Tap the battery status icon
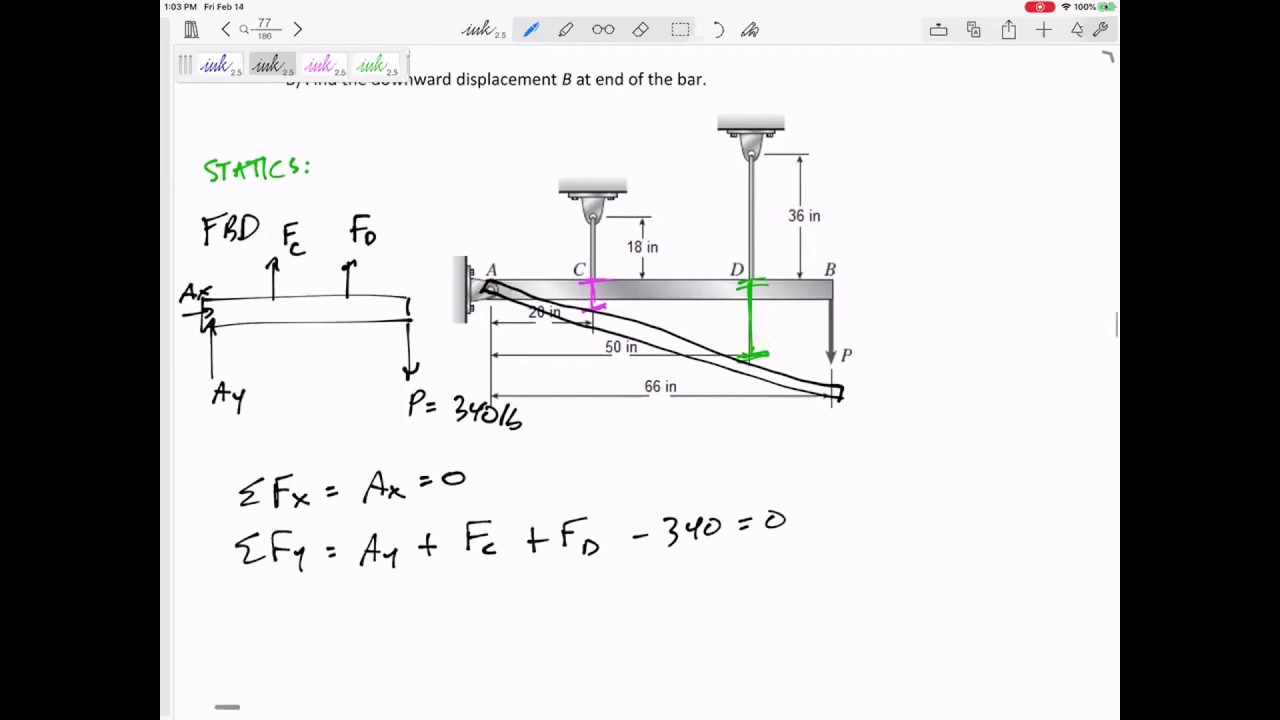 coord(1107,7)
